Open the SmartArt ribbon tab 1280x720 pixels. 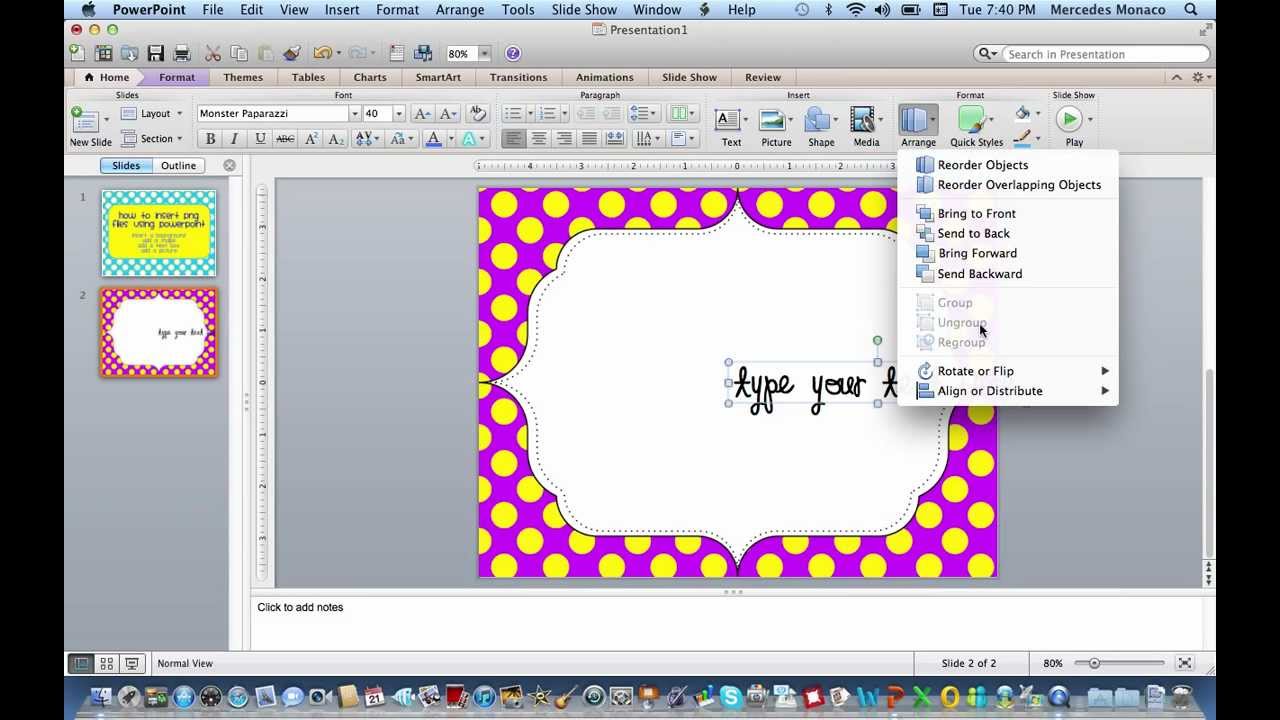pyautogui.click(x=438, y=77)
